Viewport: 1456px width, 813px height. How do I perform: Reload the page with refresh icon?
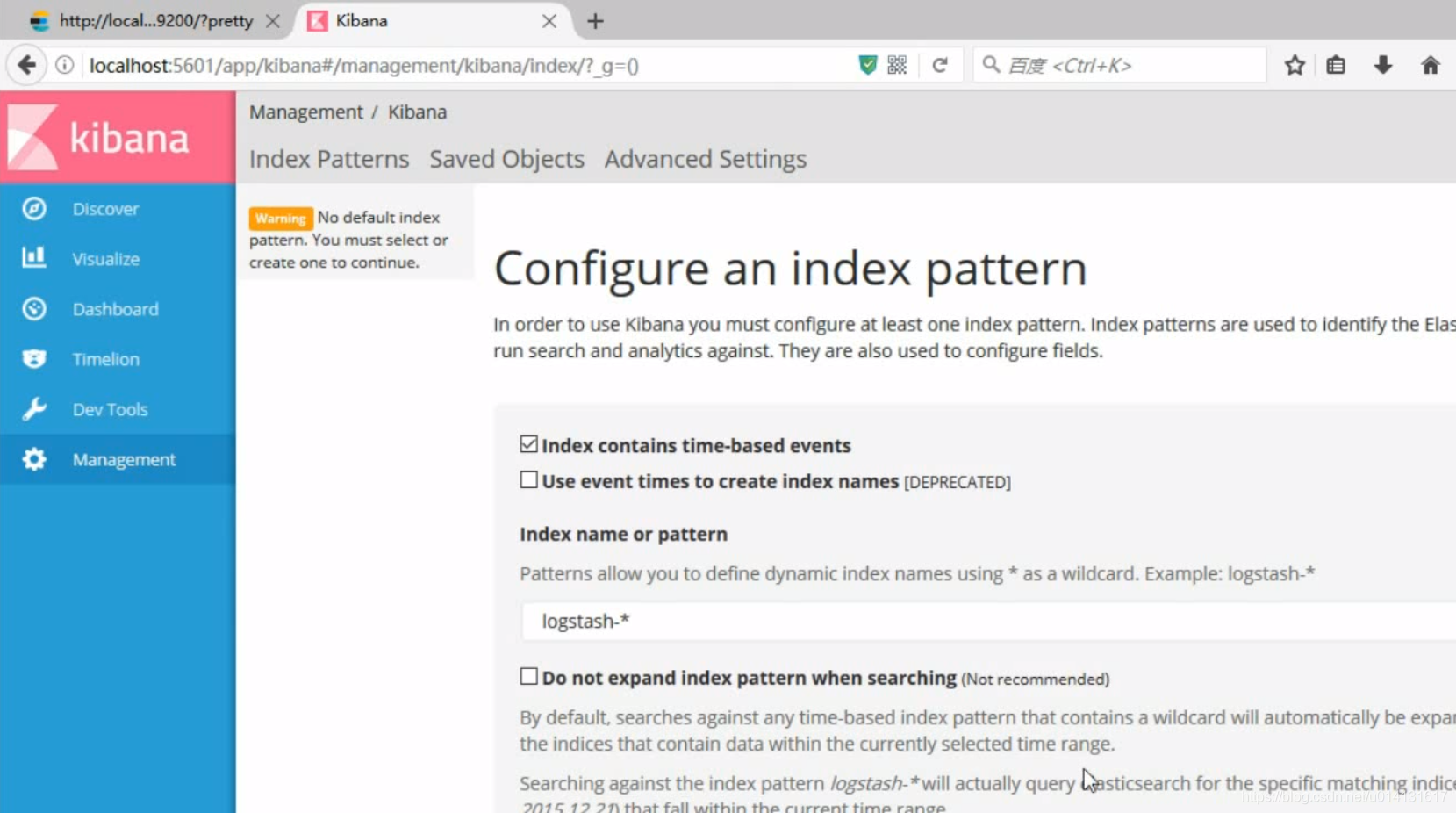(x=940, y=65)
